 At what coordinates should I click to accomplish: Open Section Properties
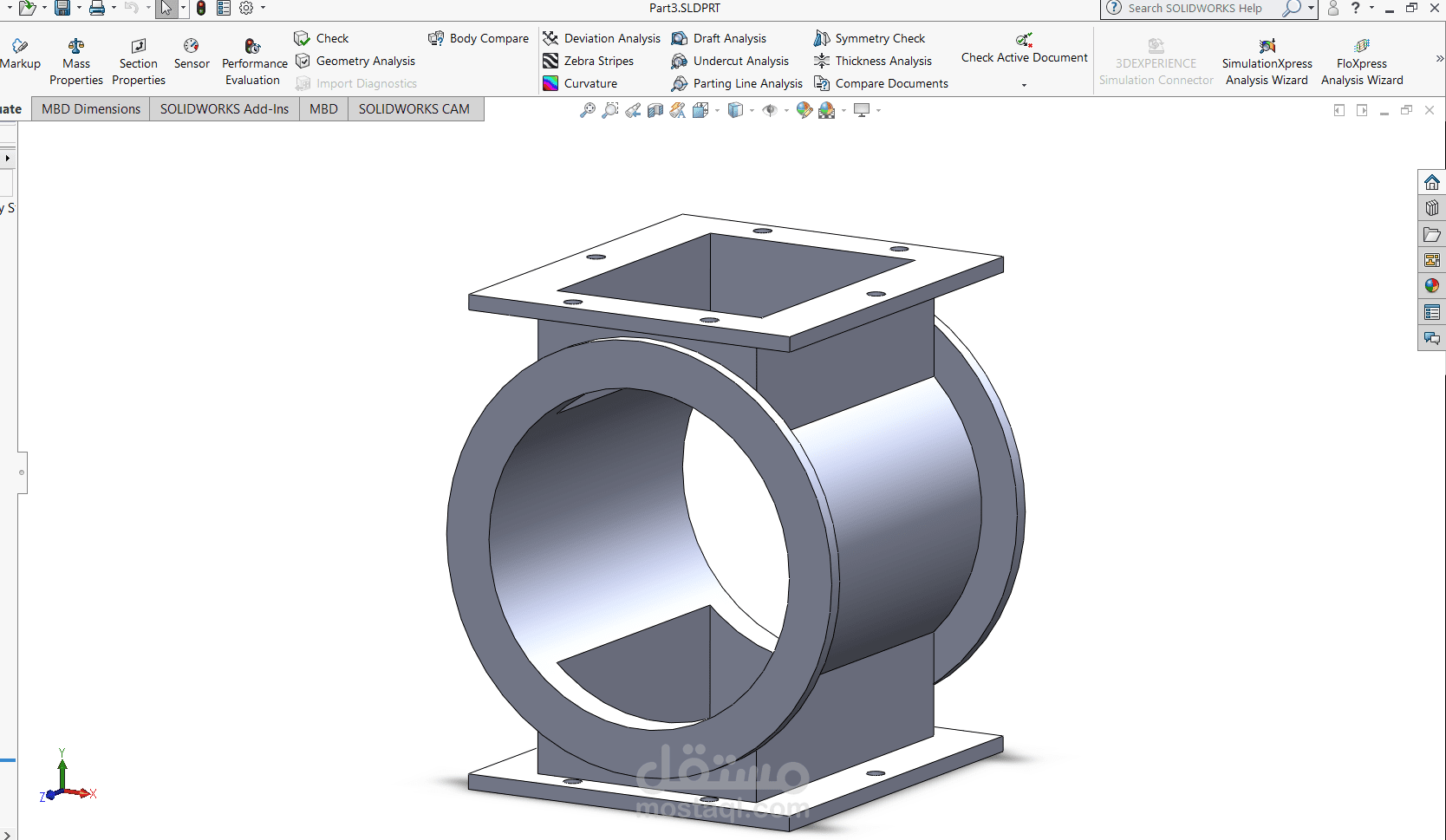tap(139, 62)
